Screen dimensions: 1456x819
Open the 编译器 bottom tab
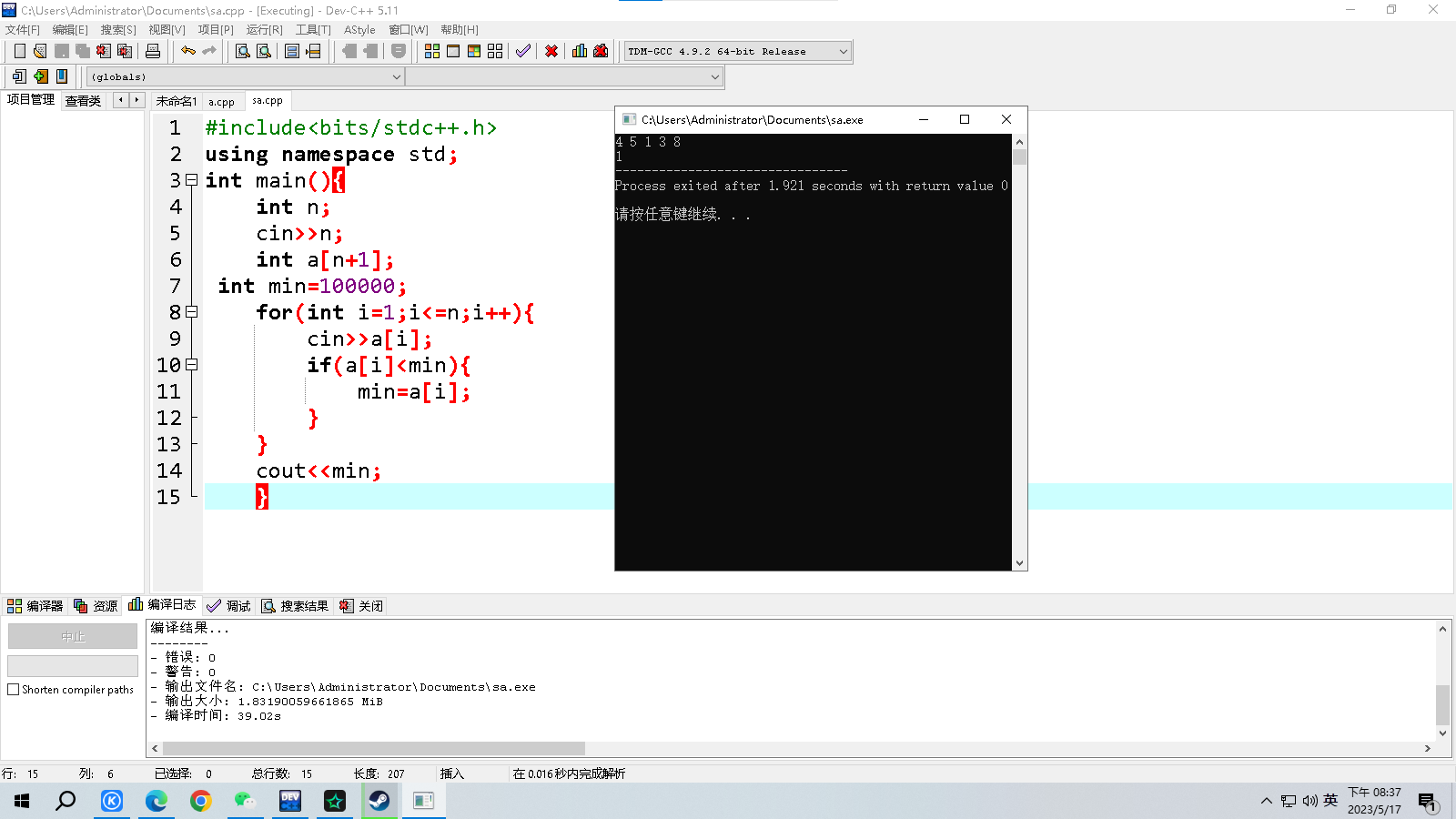(35, 605)
